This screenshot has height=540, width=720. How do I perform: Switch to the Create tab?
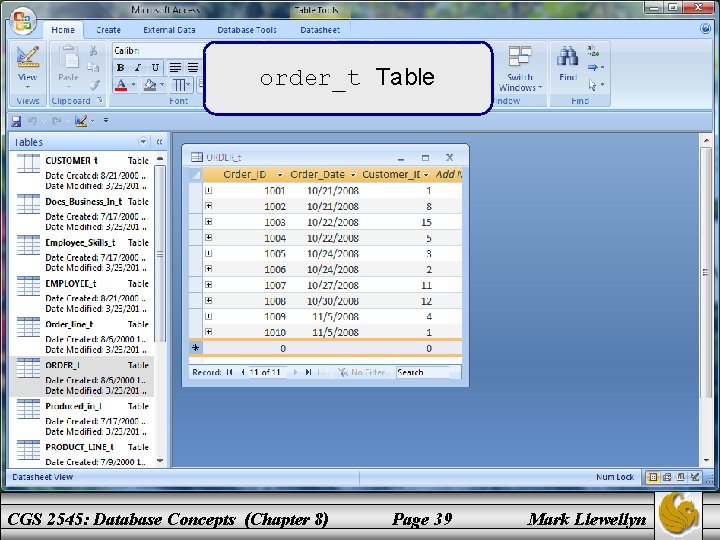[108, 30]
